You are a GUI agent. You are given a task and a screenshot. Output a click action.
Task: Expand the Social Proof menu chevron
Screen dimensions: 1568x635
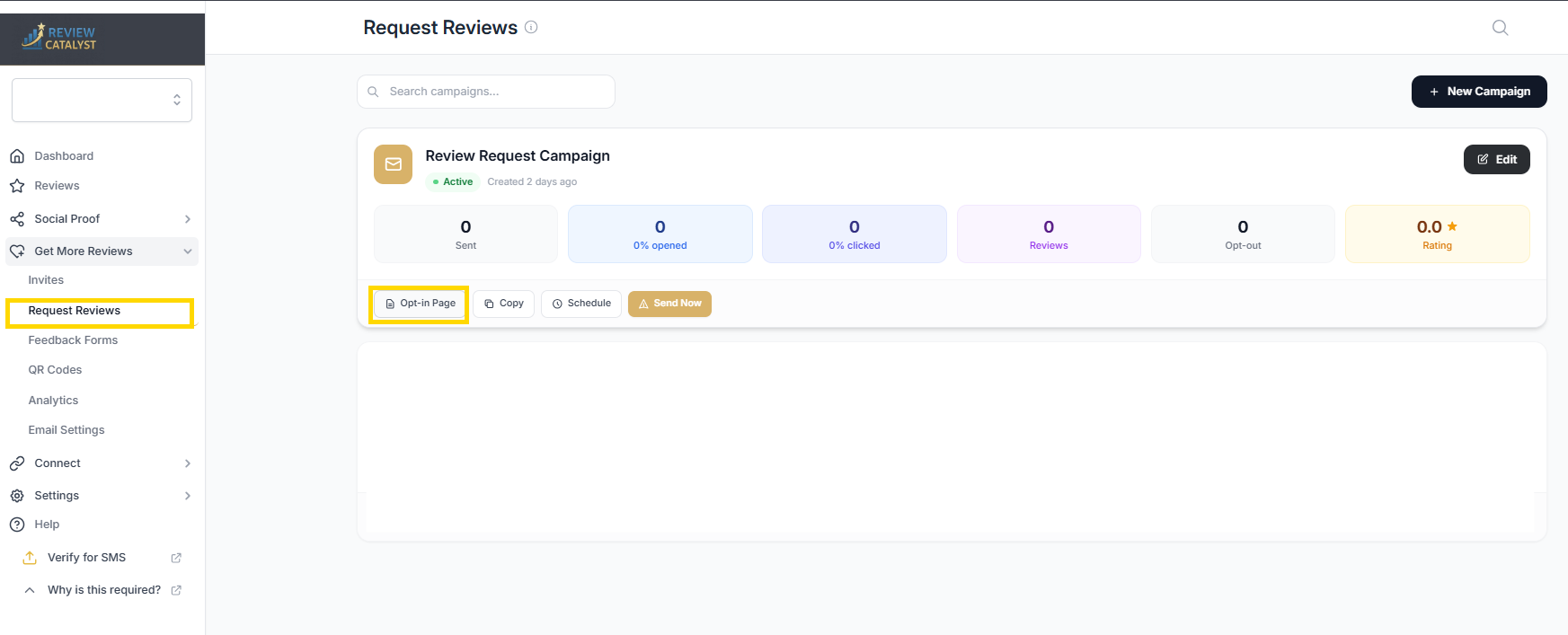click(x=187, y=219)
